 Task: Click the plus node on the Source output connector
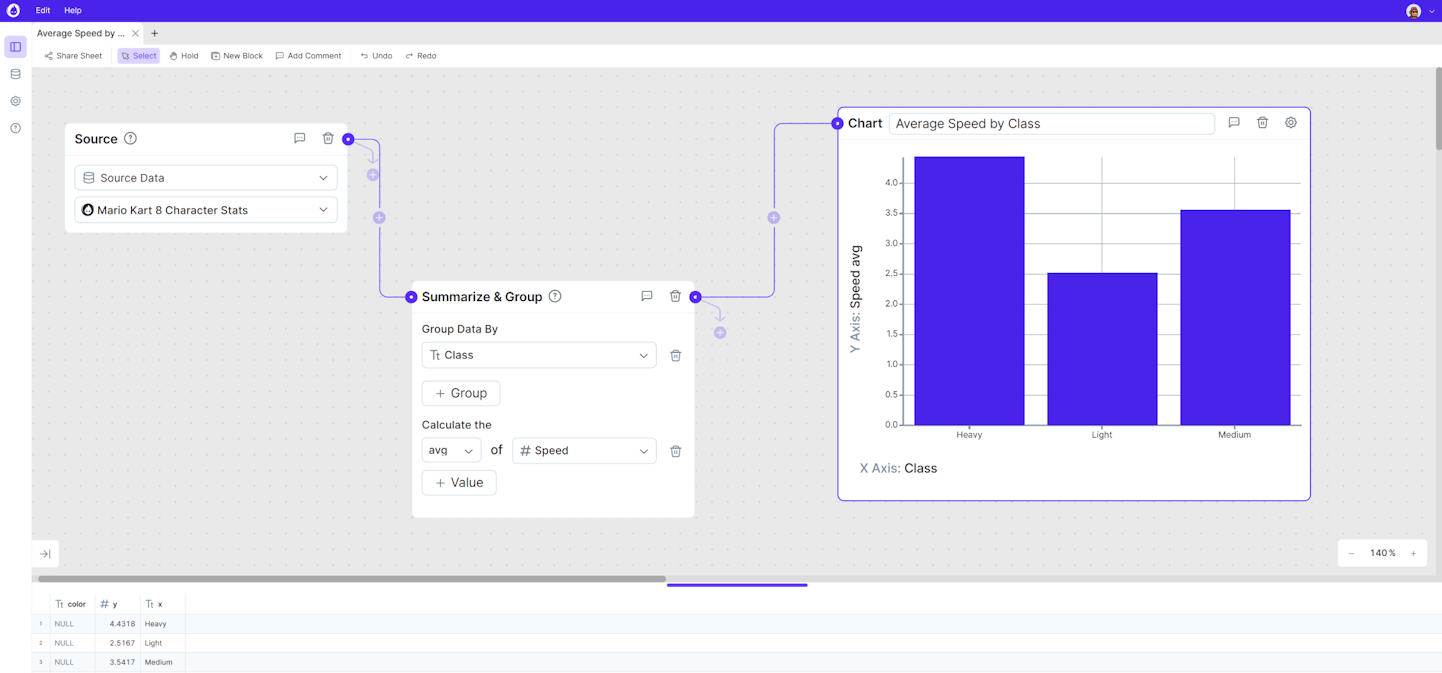[372, 174]
